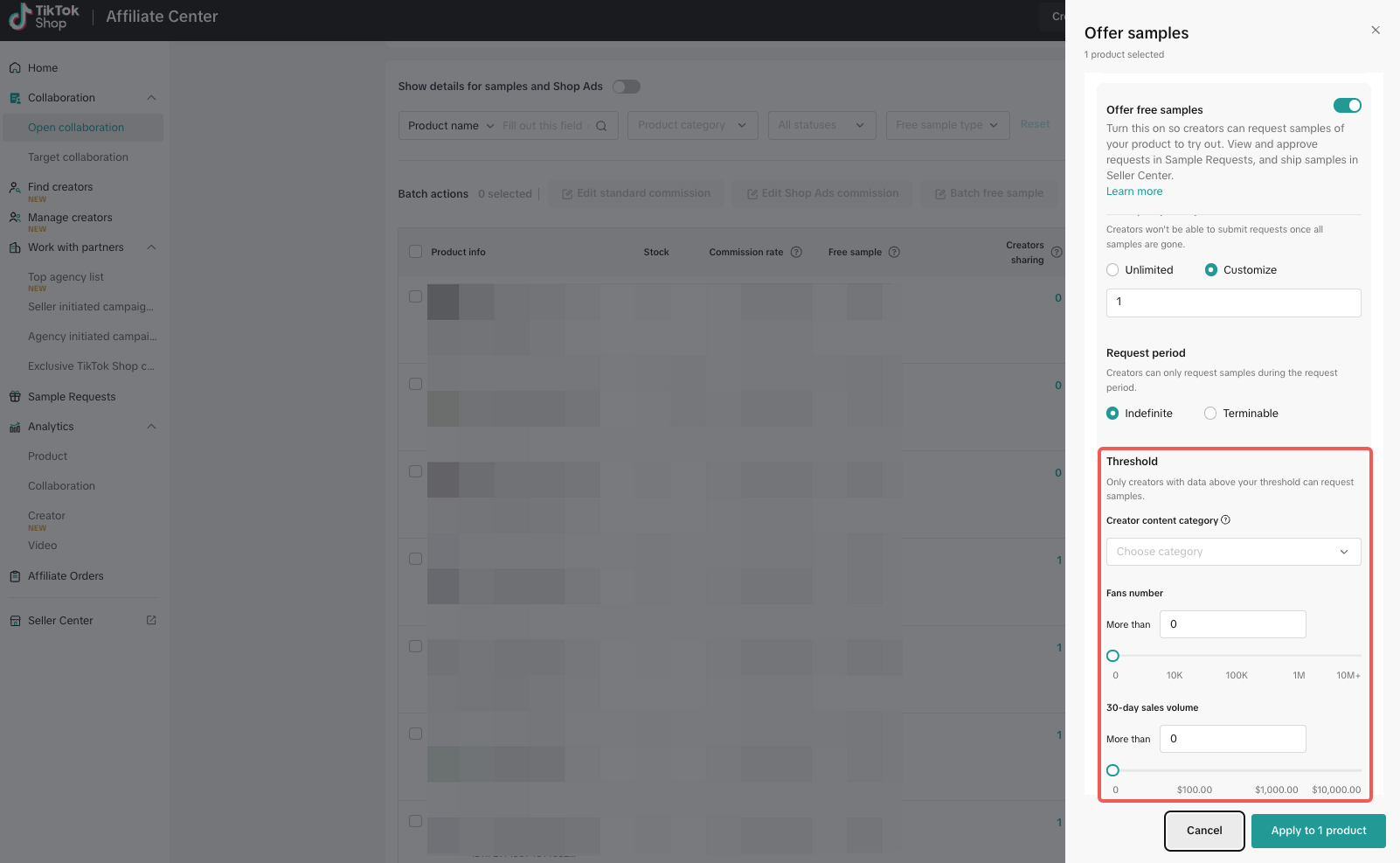
Task: Collapse the Analytics section
Action: point(151,427)
